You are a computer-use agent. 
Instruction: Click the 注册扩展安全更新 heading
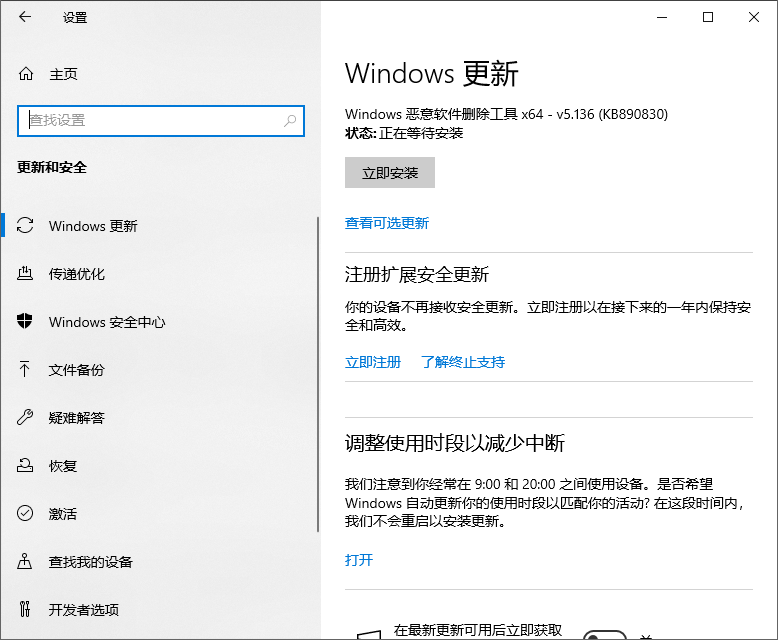click(x=417, y=274)
